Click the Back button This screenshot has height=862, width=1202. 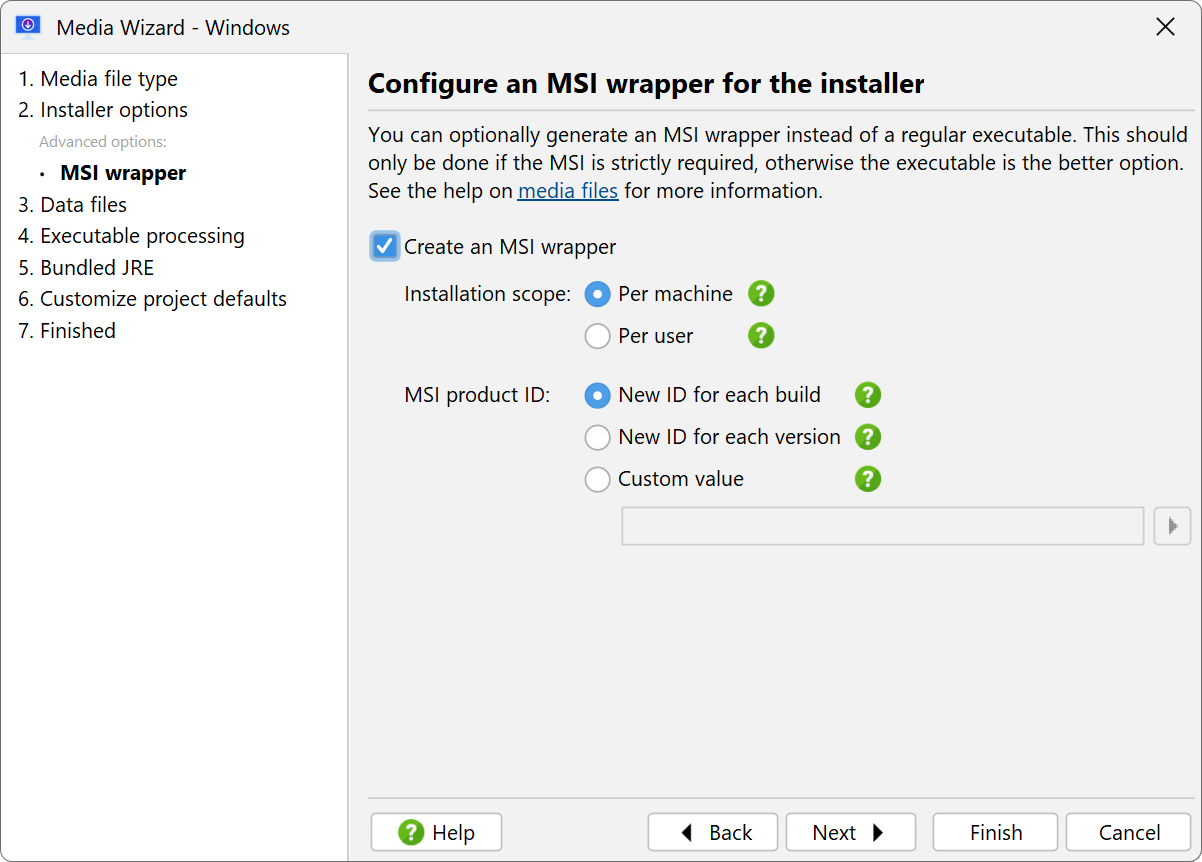(x=713, y=832)
